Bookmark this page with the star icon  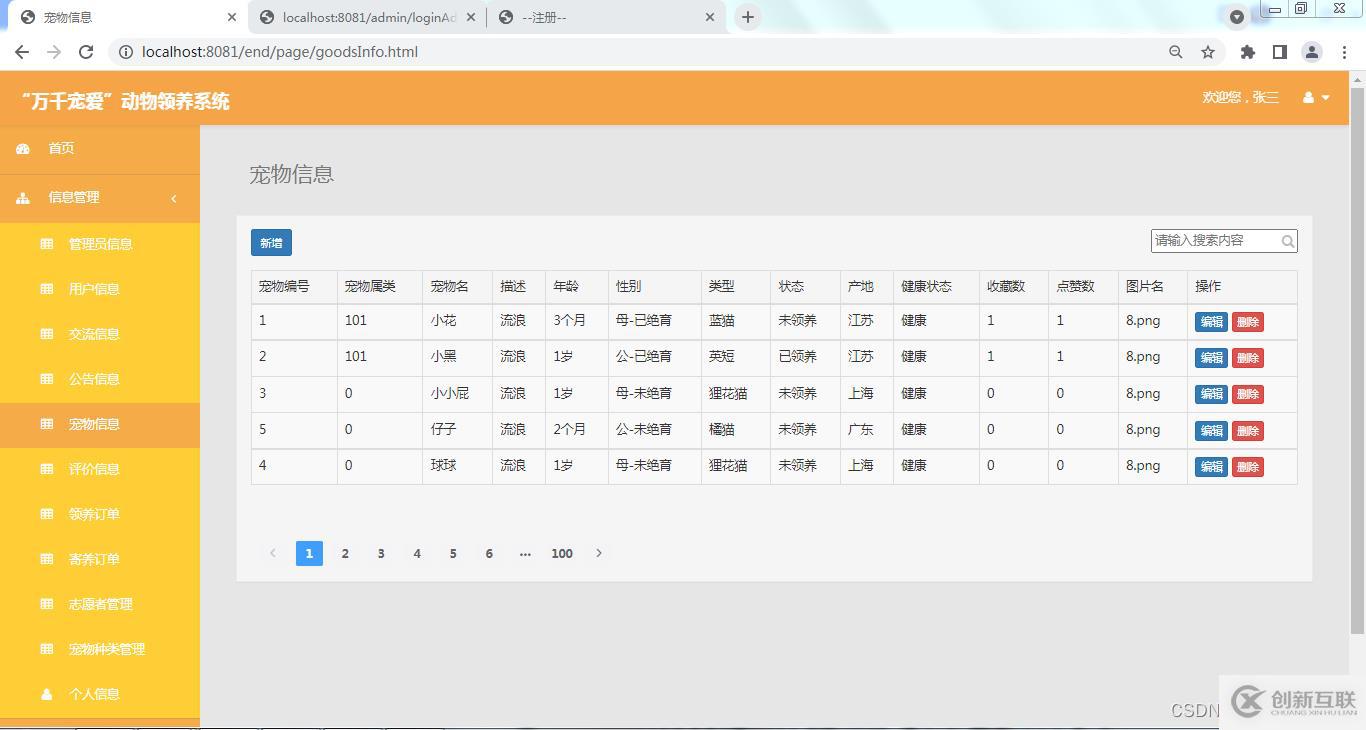[x=1208, y=52]
